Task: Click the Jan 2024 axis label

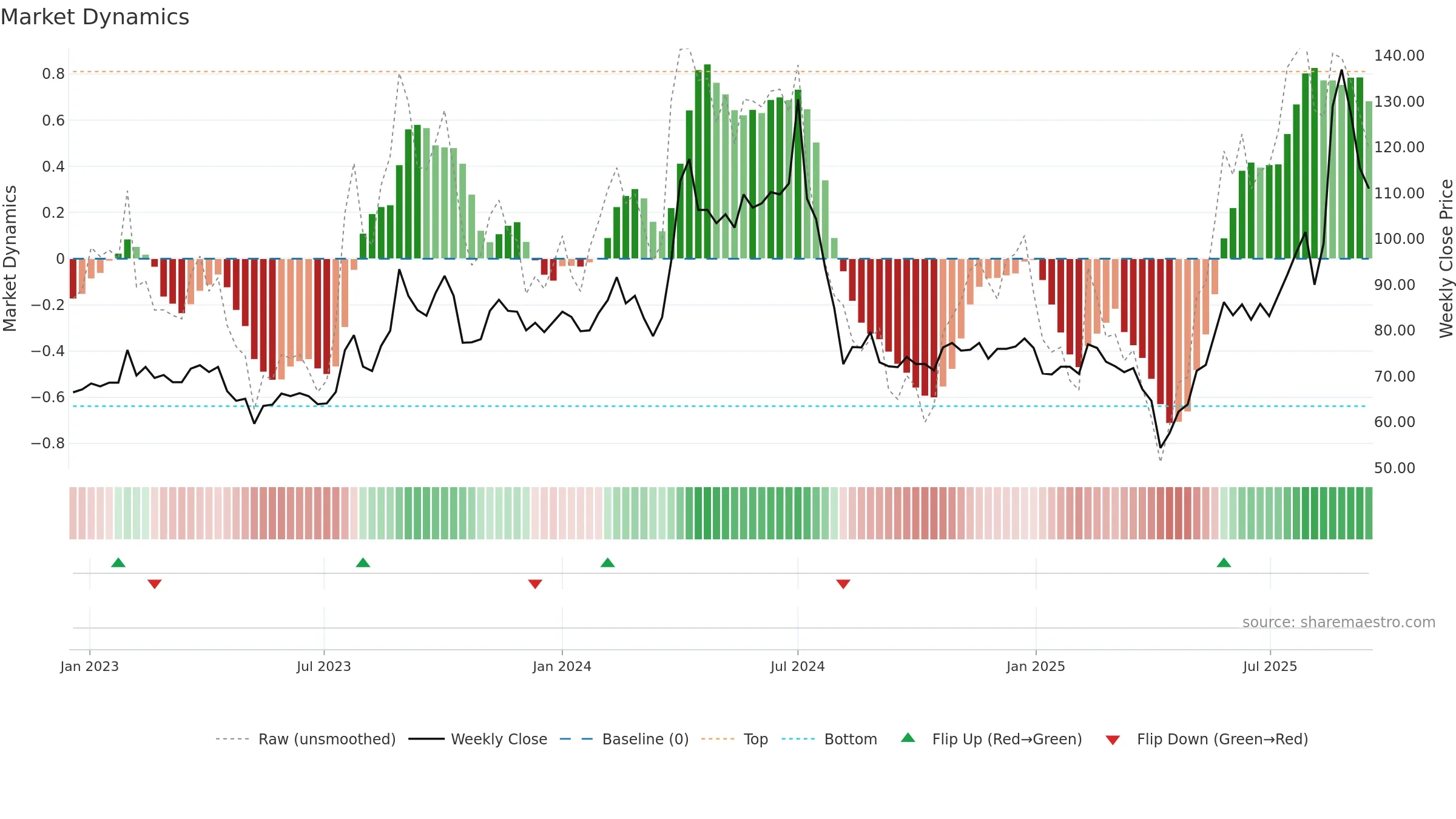Action: [x=562, y=666]
